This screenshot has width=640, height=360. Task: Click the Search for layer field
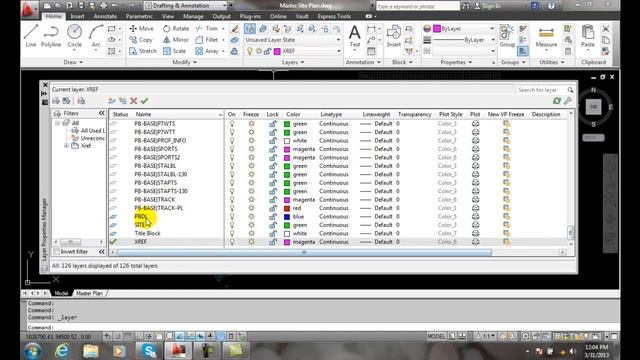540,90
